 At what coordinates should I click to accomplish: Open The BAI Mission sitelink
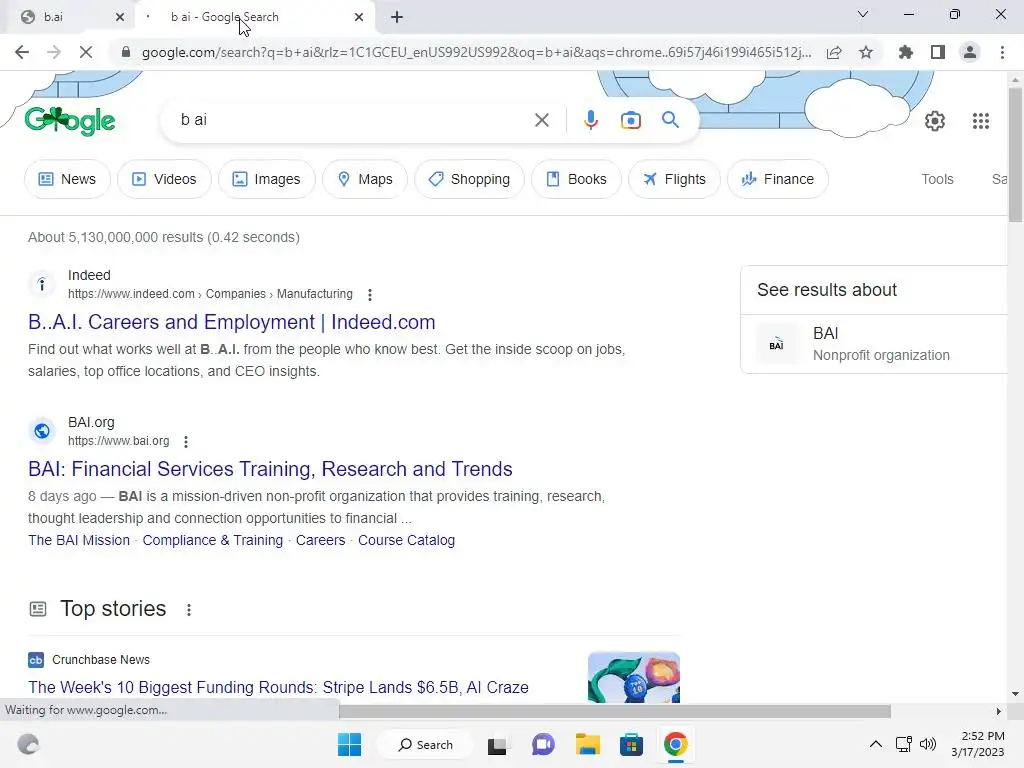tap(79, 540)
